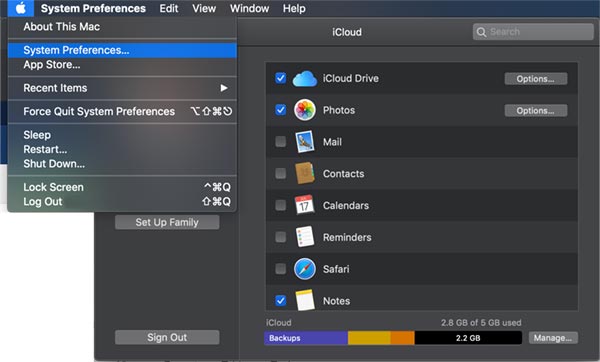Viewport: 600px width, 362px height.
Task: Click the Manage... storage button
Action: (x=553, y=338)
